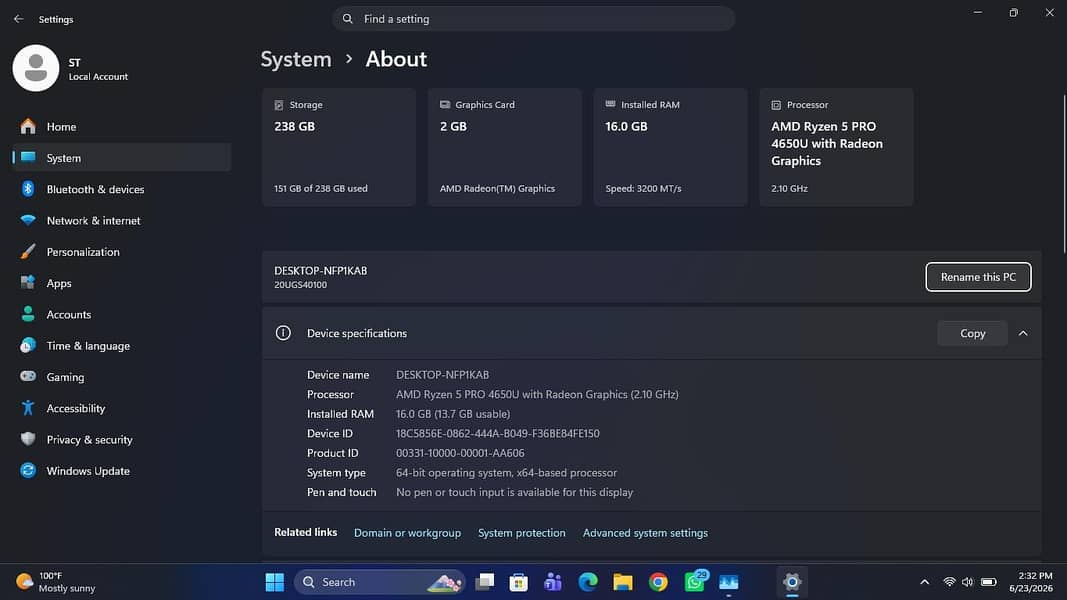Click the magnifier icon in Find a setting
The width and height of the screenshot is (1067, 600).
pyautogui.click(x=348, y=19)
